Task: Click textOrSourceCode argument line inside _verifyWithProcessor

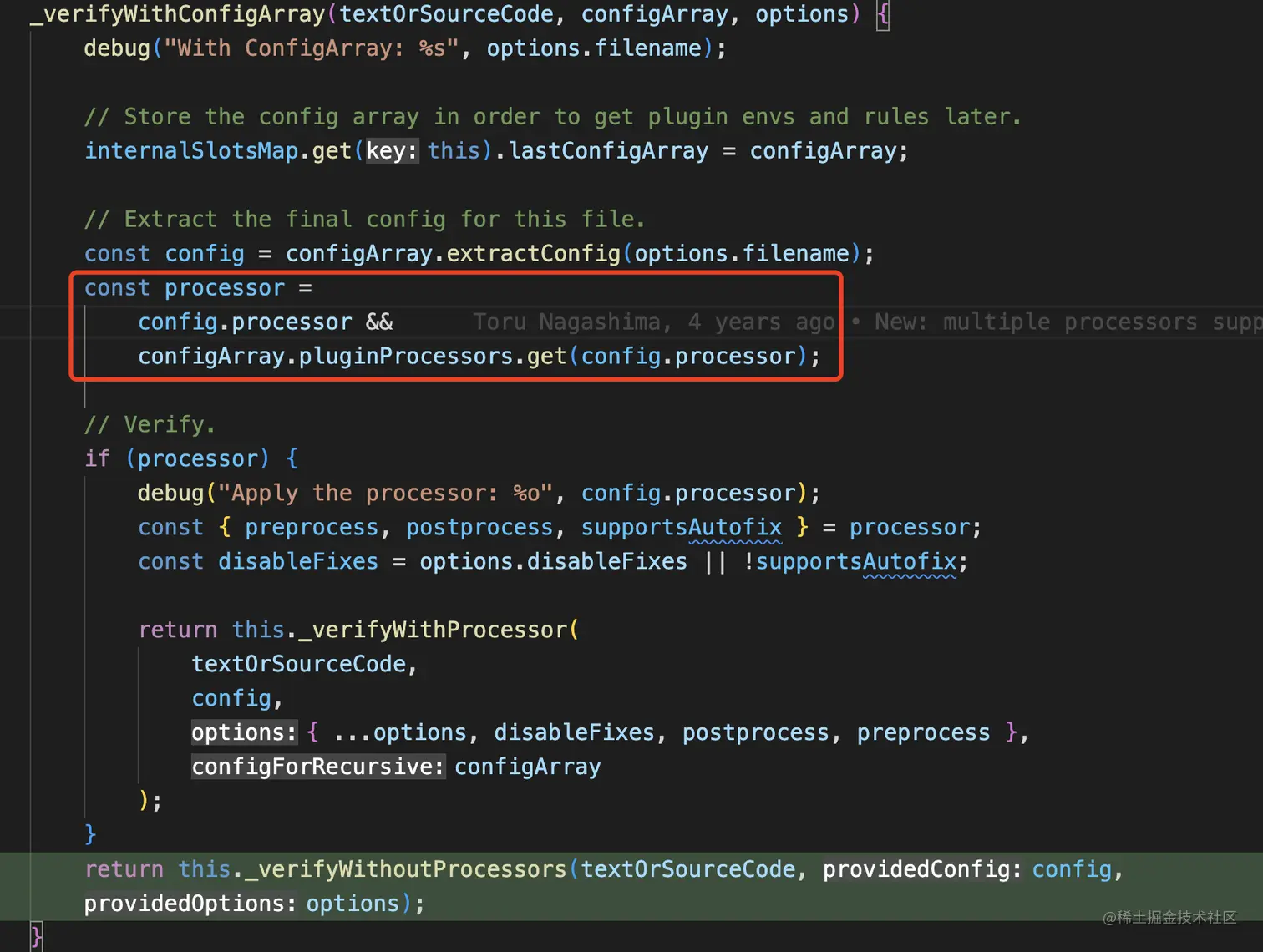Action: 304,665
